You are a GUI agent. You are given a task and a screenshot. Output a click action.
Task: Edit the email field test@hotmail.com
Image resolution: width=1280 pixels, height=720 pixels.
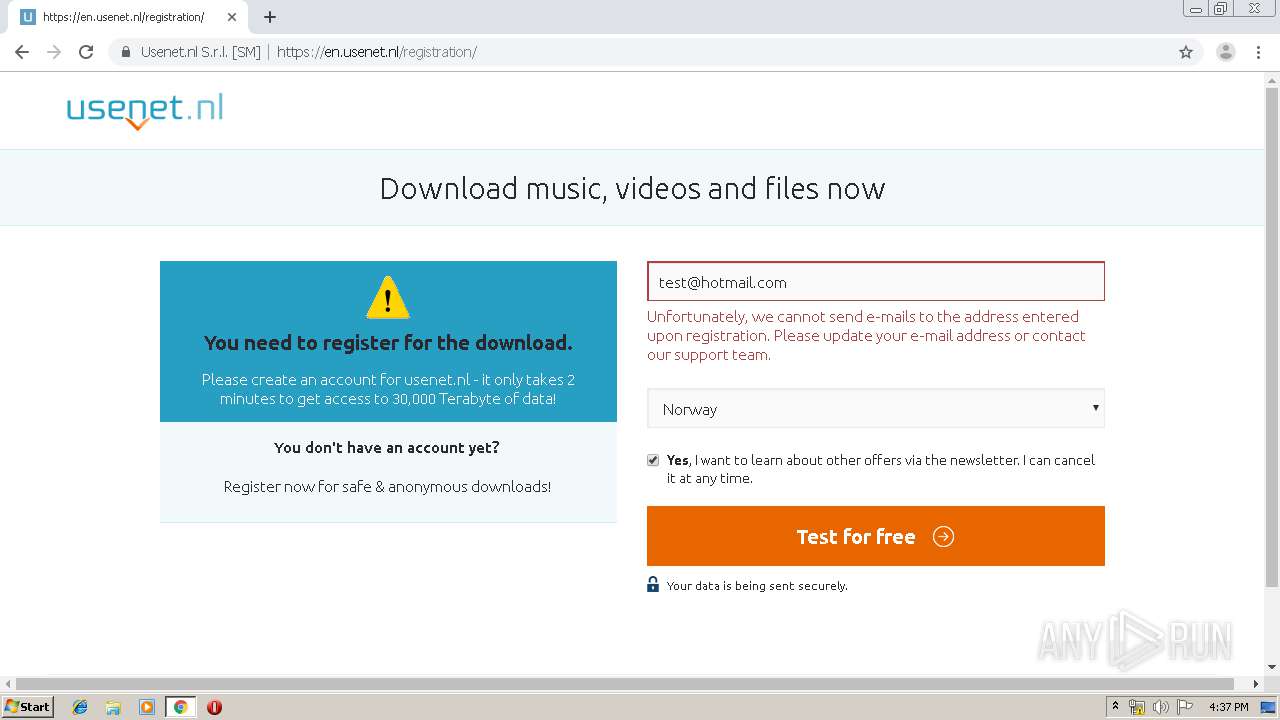coord(876,282)
